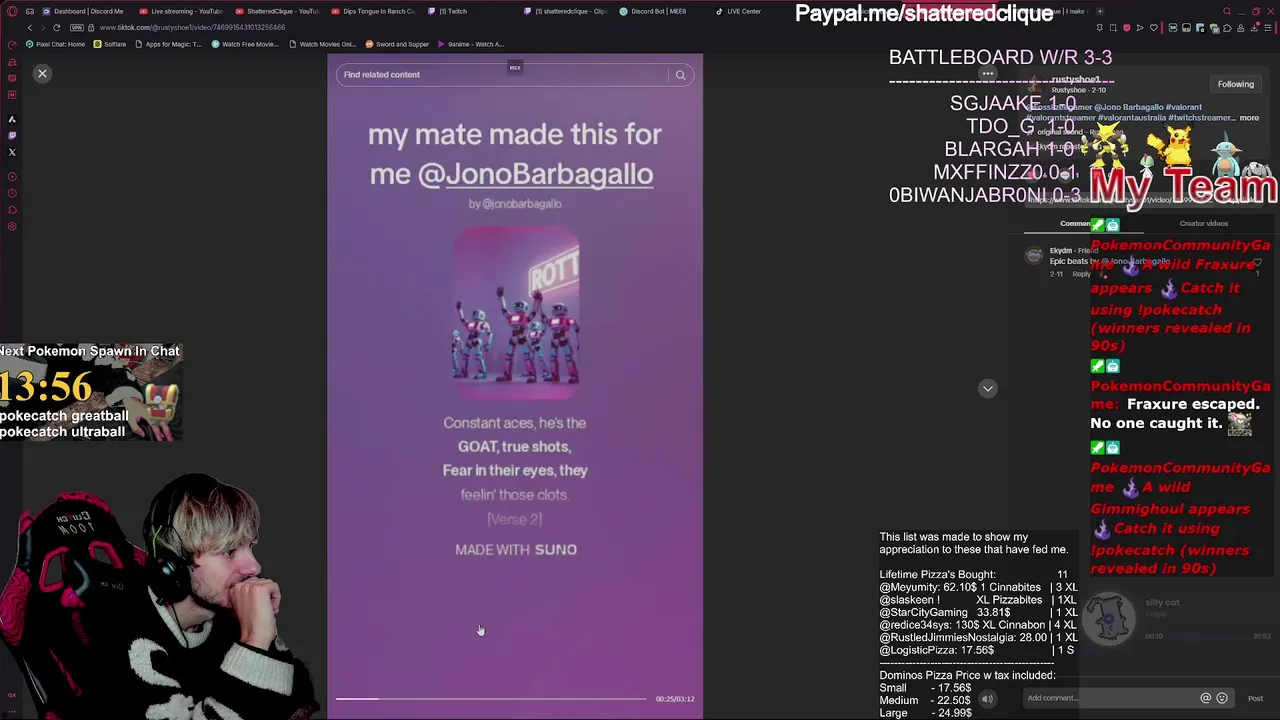Open Apps for Magic bookmark

(x=168, y=44)
